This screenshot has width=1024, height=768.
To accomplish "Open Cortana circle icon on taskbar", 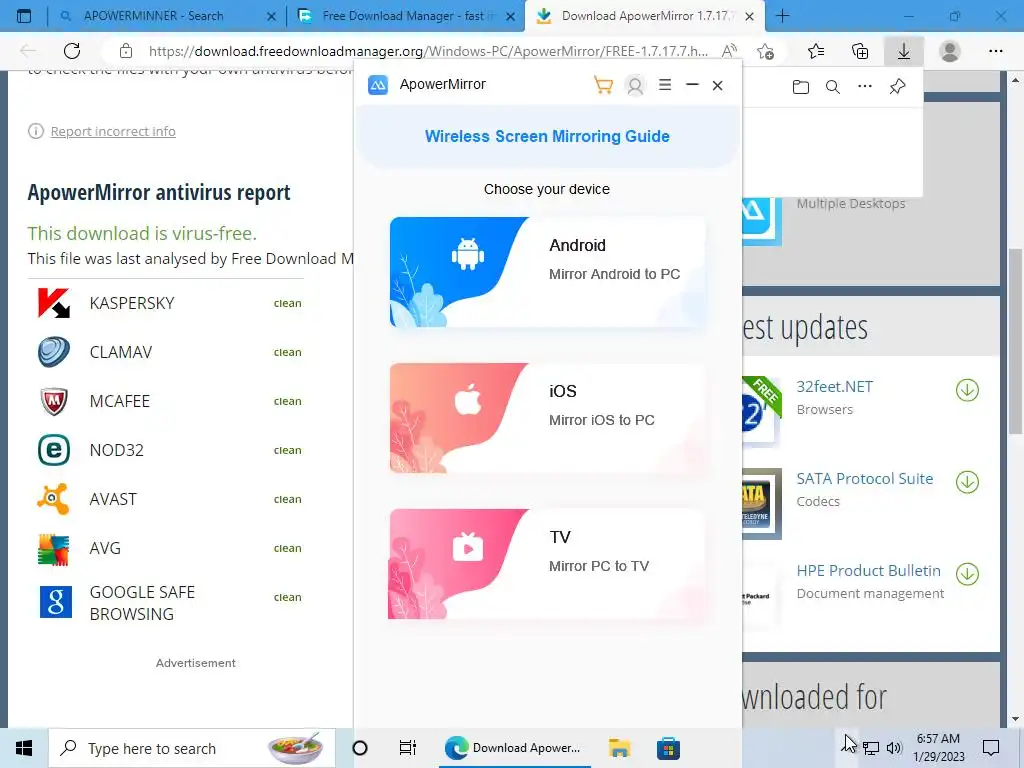I will pos(360,748).
